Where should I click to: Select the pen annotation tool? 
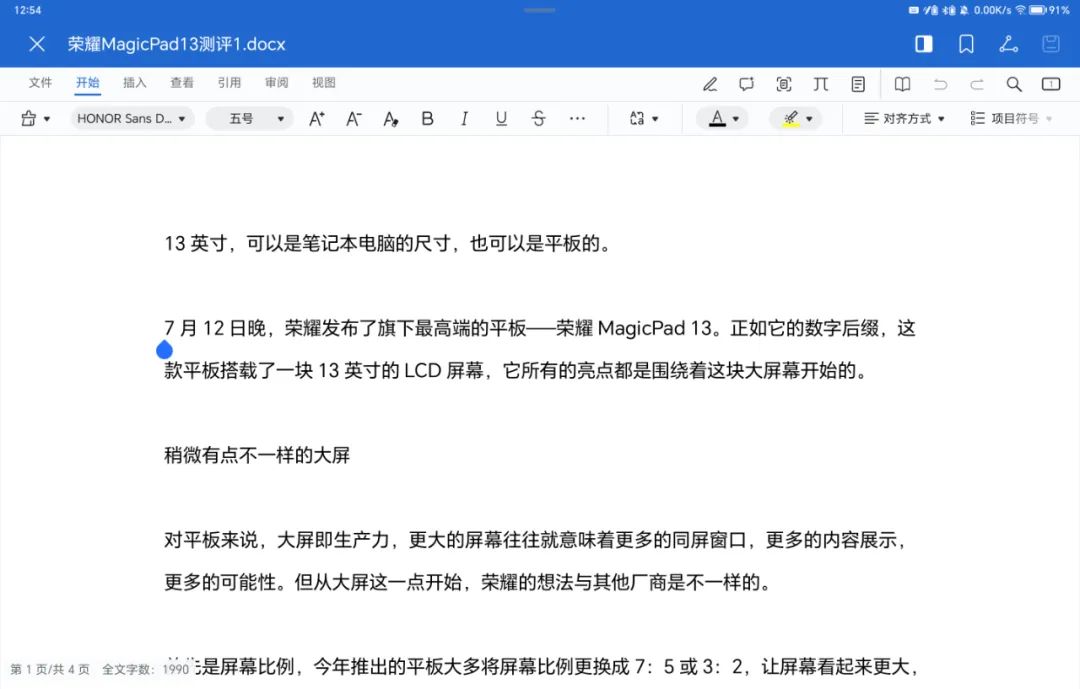(x=712, y=84)
